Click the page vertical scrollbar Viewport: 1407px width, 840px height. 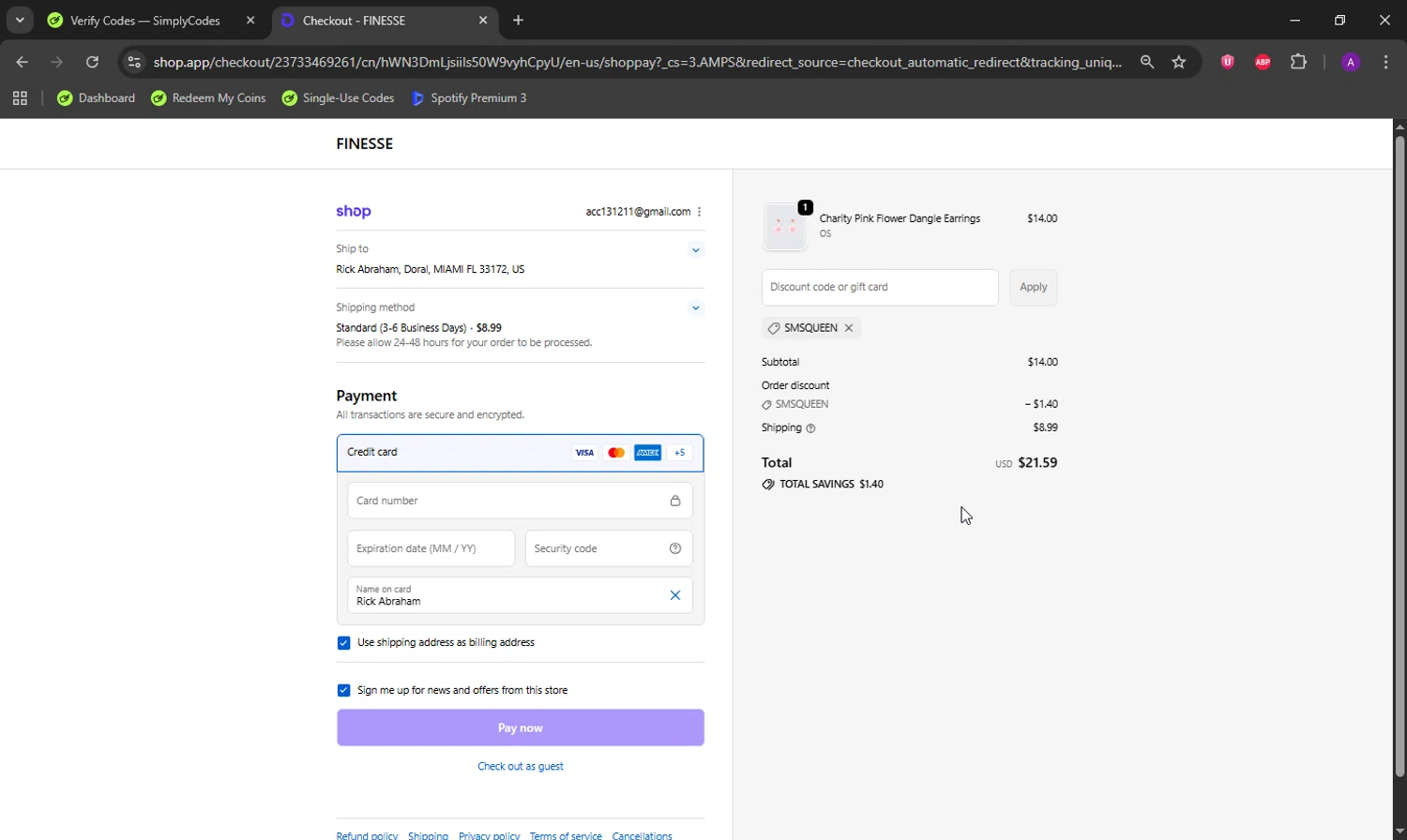tap(1399, 456)
